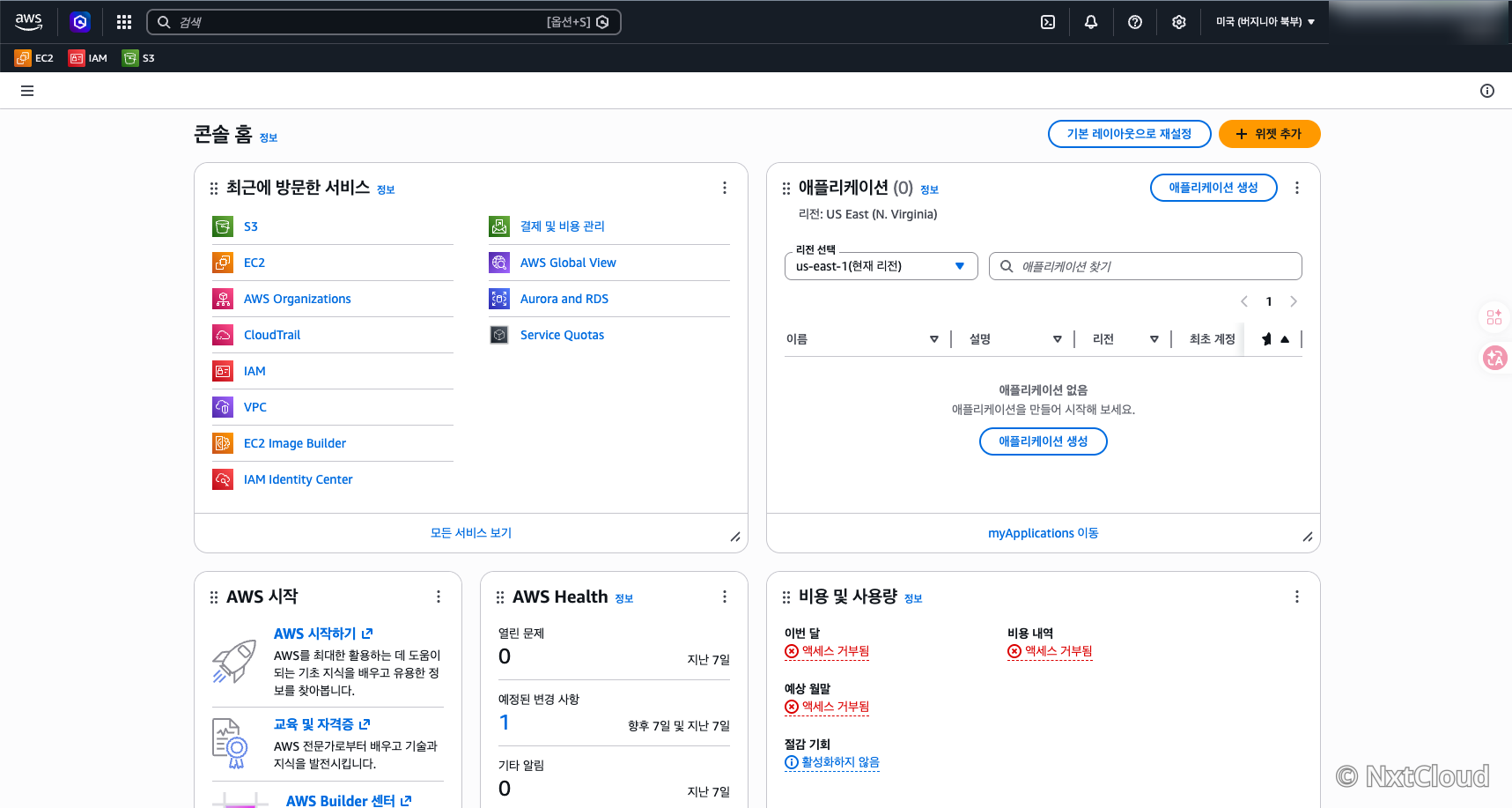The width and height of the screenshot is (1512, 808).
Task: Click the EC2 favorite shortcut in the bookmark bar
Action: click(x=34, y=58)
